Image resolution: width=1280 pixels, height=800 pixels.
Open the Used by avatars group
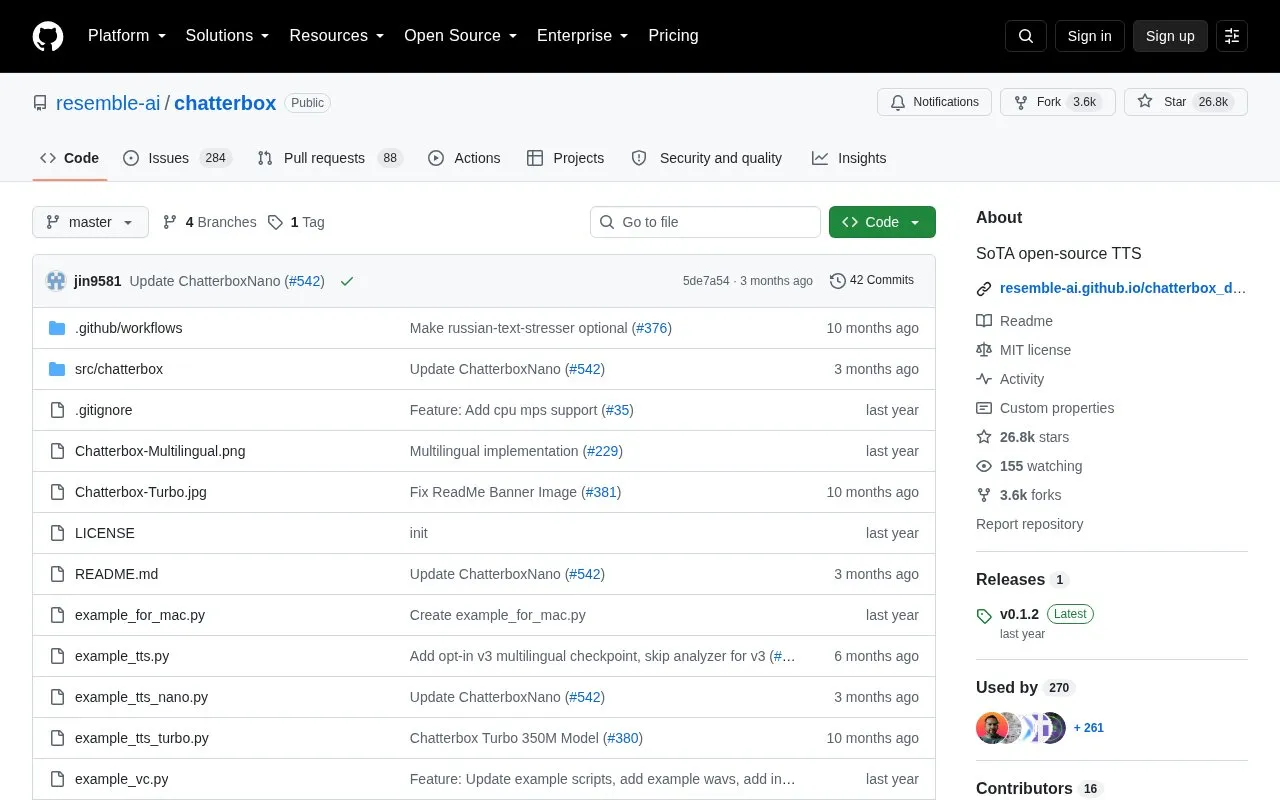pos(1021,728)
